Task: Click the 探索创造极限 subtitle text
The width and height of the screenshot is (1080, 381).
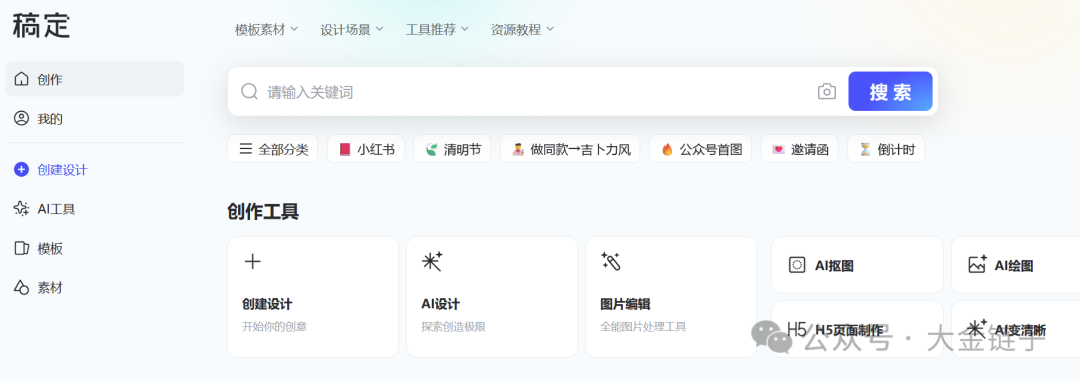Action: (x=453, y=327)
